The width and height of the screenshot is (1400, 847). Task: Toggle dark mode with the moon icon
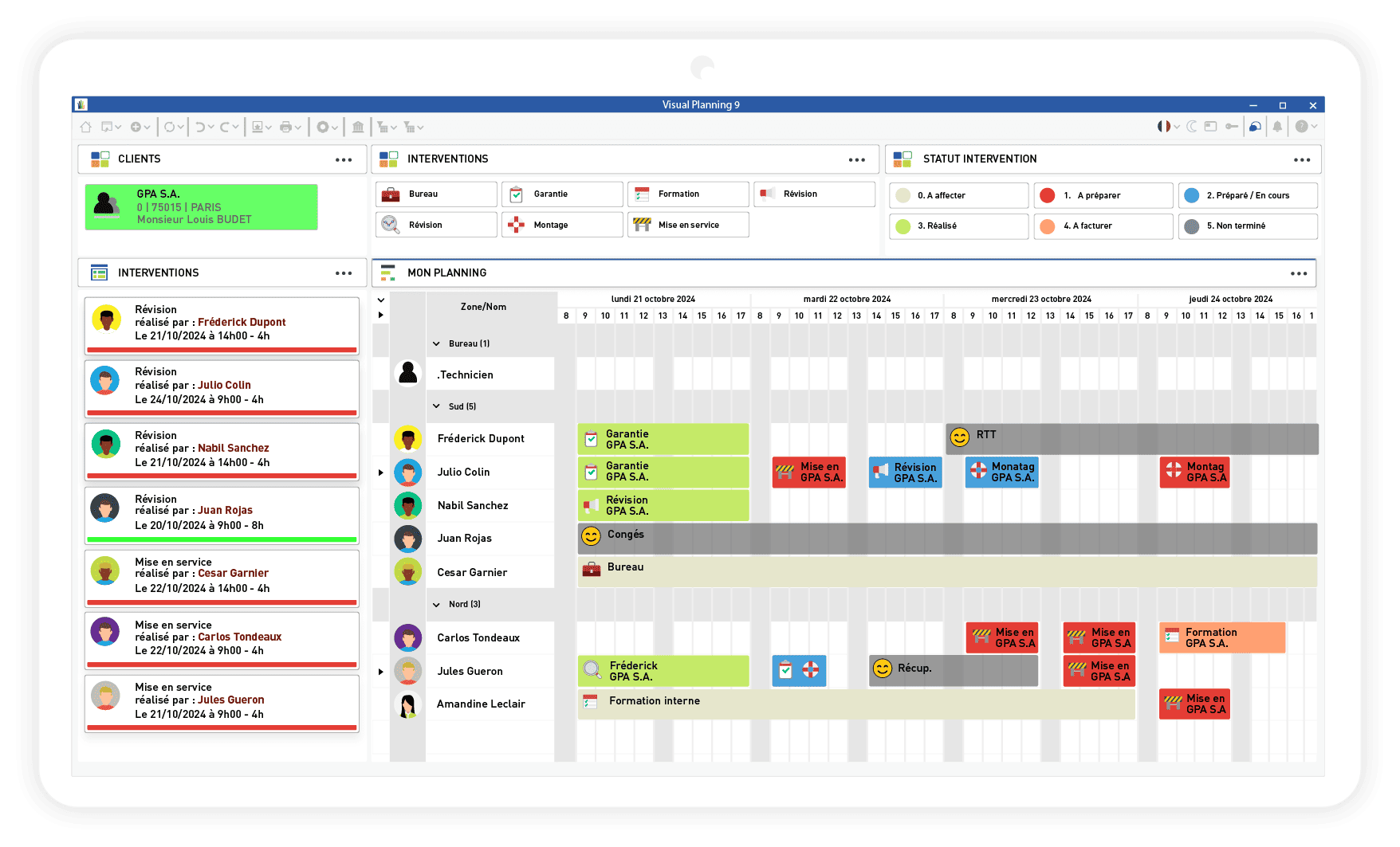[1193, 126]
